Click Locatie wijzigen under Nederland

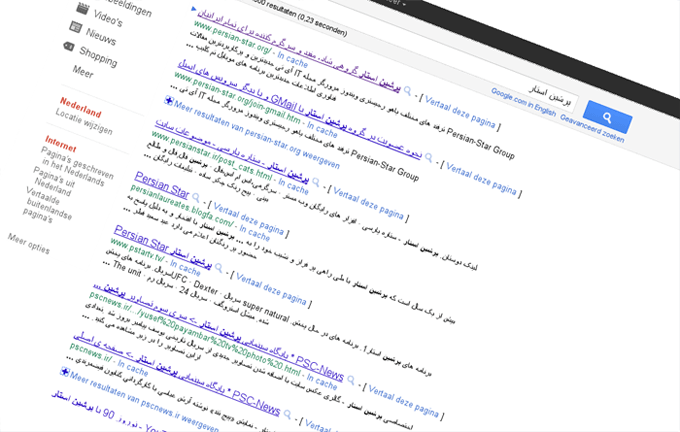84,122
